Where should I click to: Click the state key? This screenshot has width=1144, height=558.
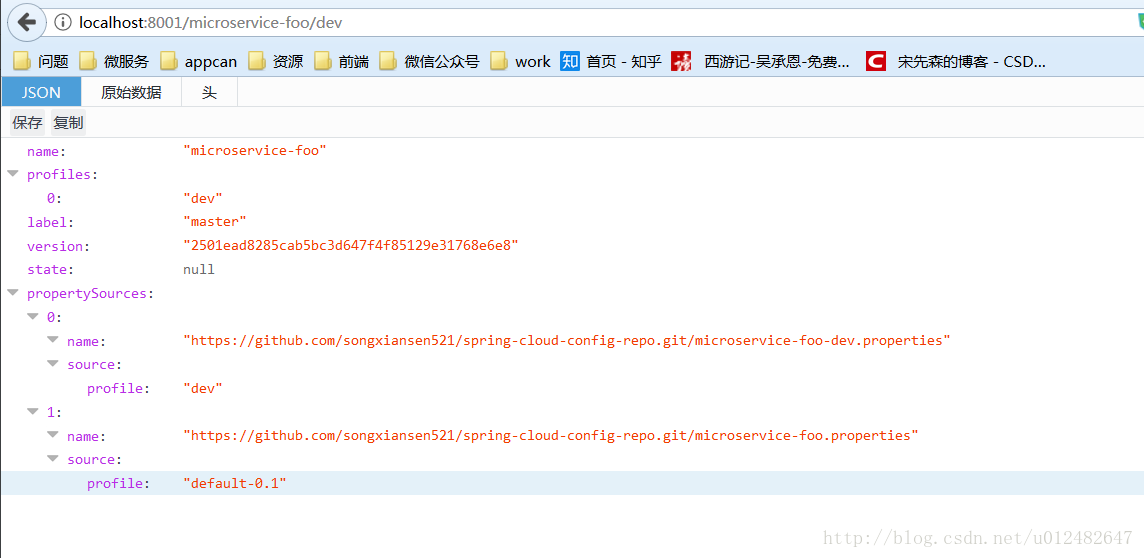point(50,269)
